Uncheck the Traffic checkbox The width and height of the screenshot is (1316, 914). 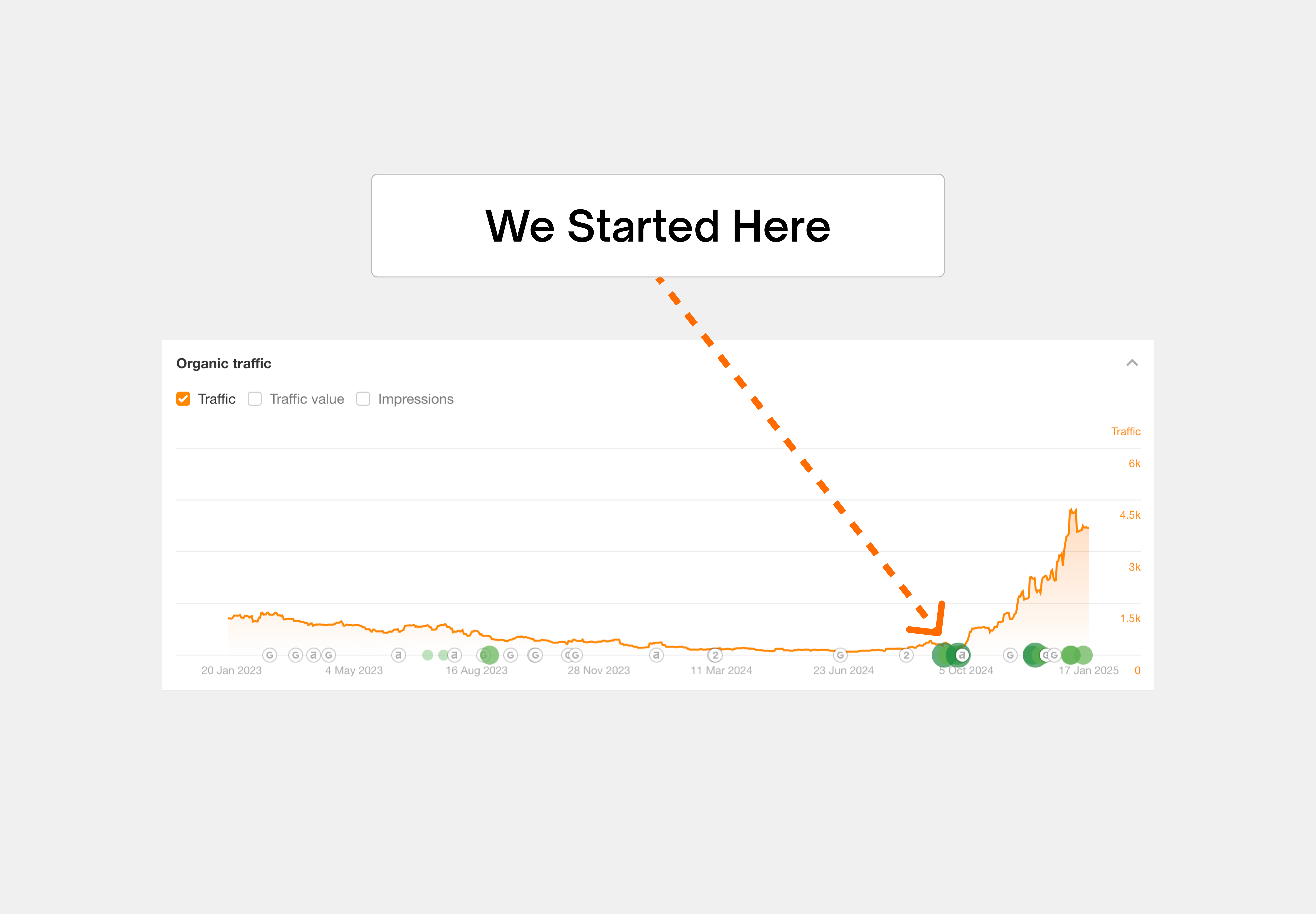coord(183,399)
